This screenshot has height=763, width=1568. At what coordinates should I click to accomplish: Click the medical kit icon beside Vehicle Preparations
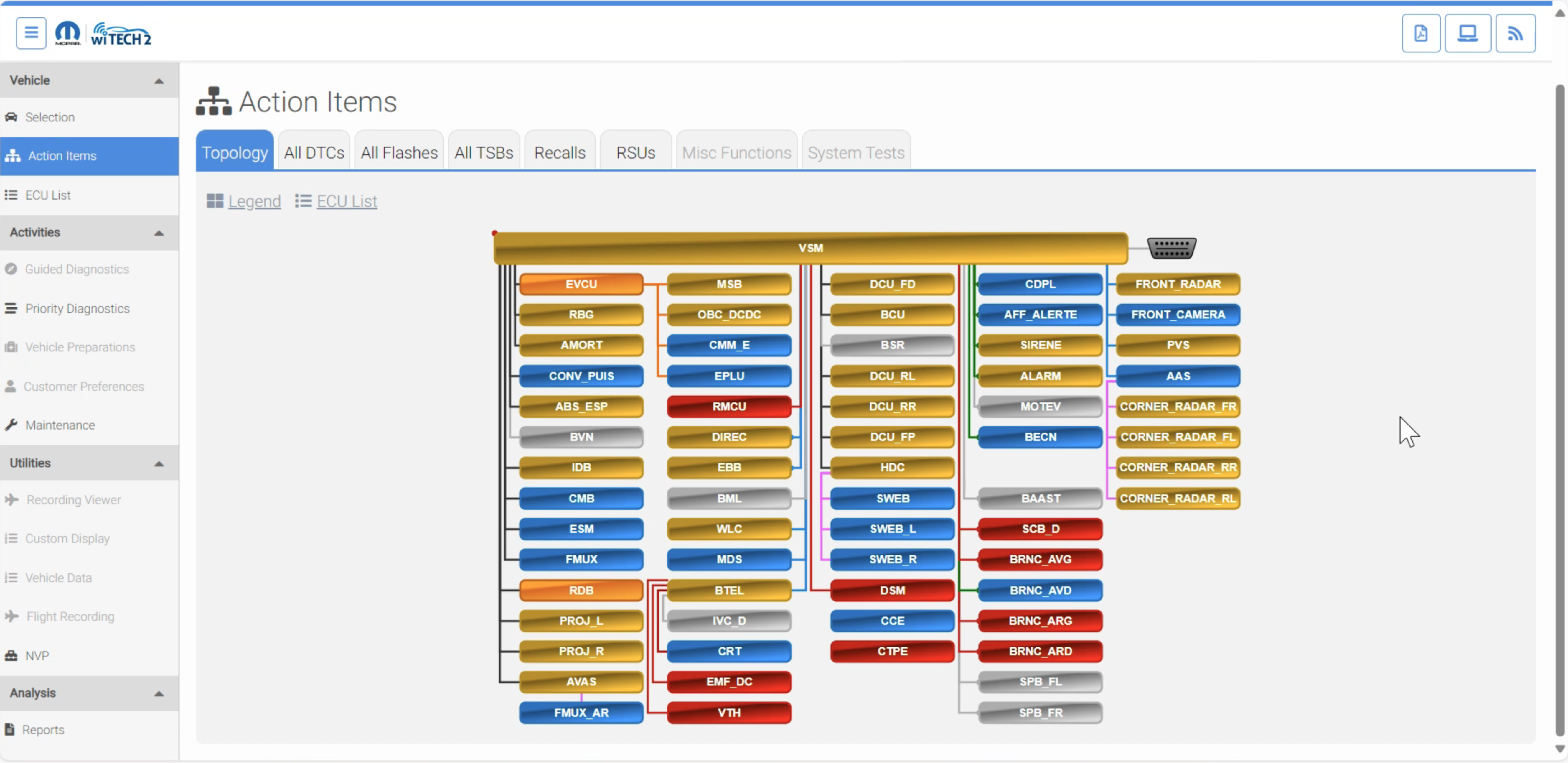[x=11, y=347]
